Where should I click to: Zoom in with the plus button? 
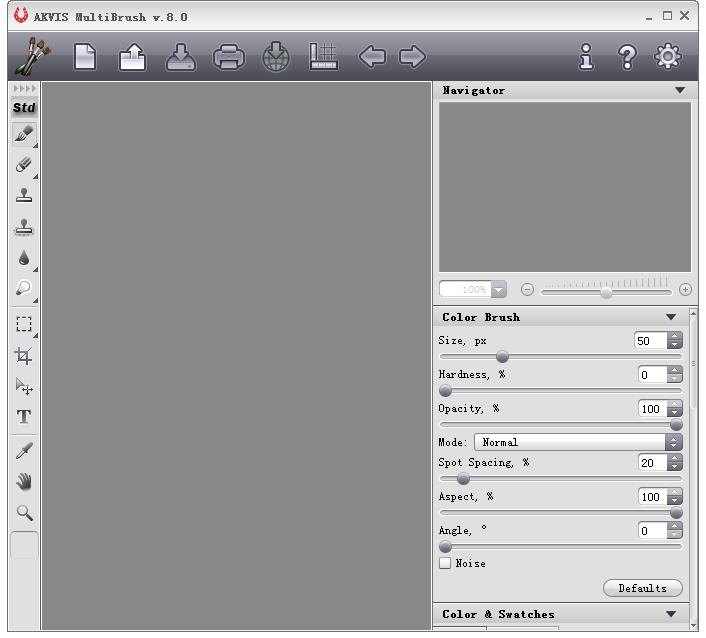click(x=685, y=290)
